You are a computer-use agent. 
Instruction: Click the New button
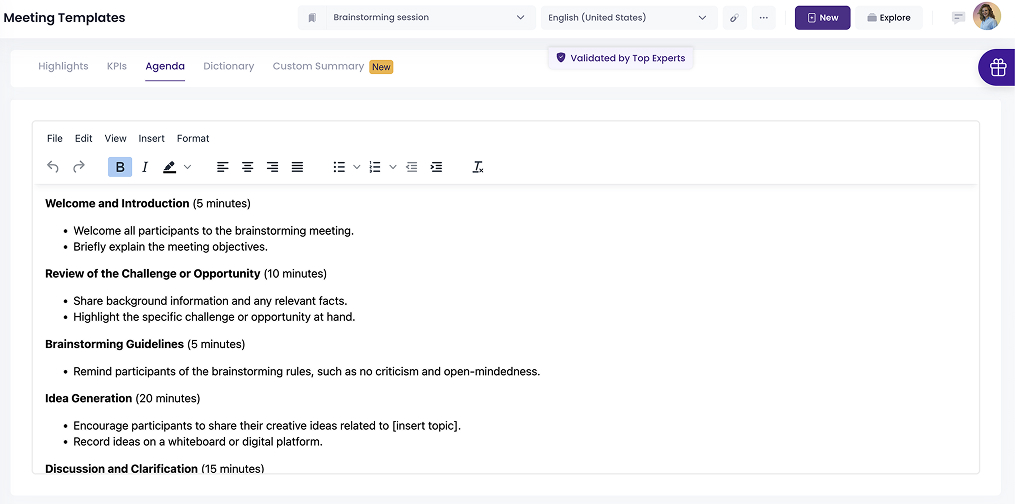coord(823,17)
